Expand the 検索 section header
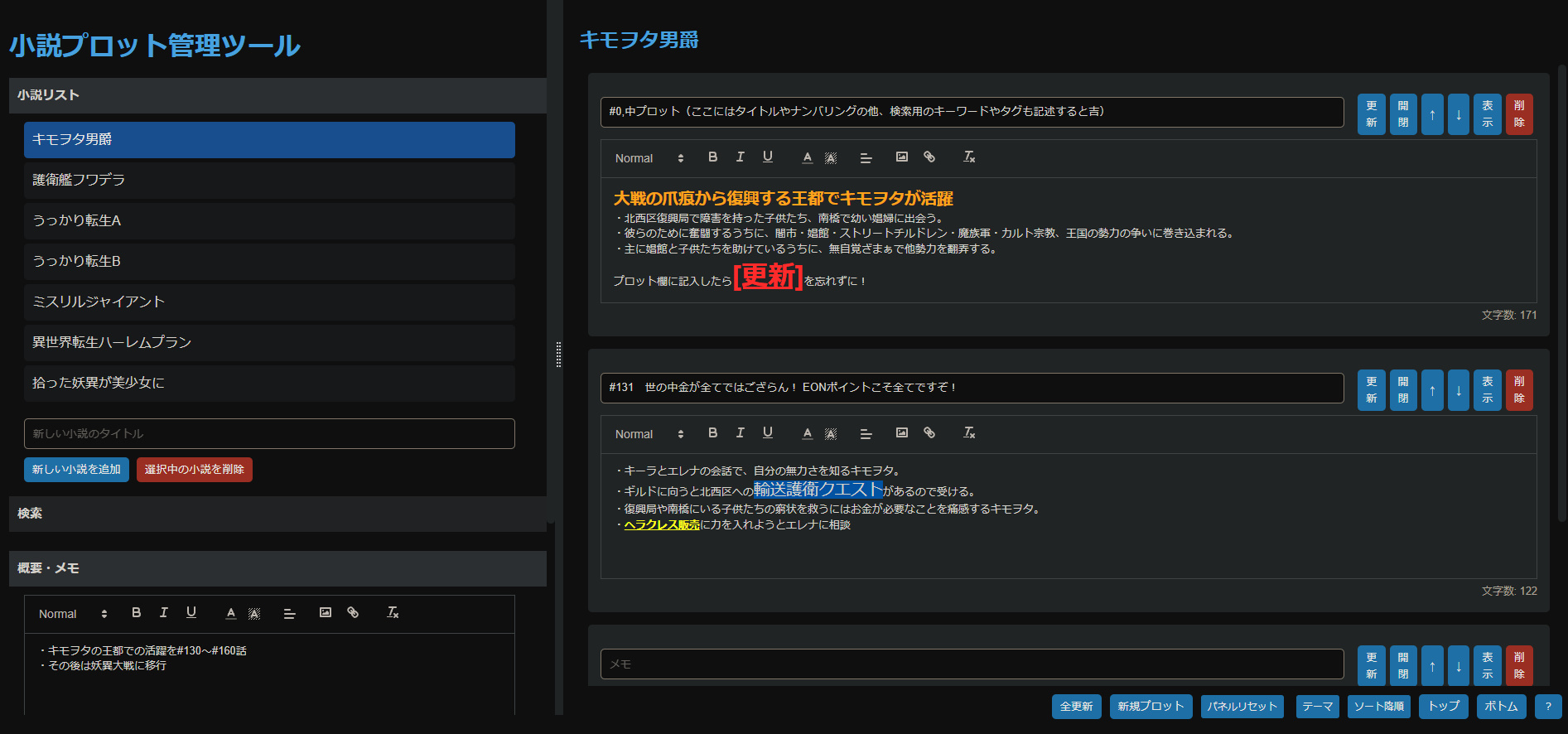 point(277,514)
